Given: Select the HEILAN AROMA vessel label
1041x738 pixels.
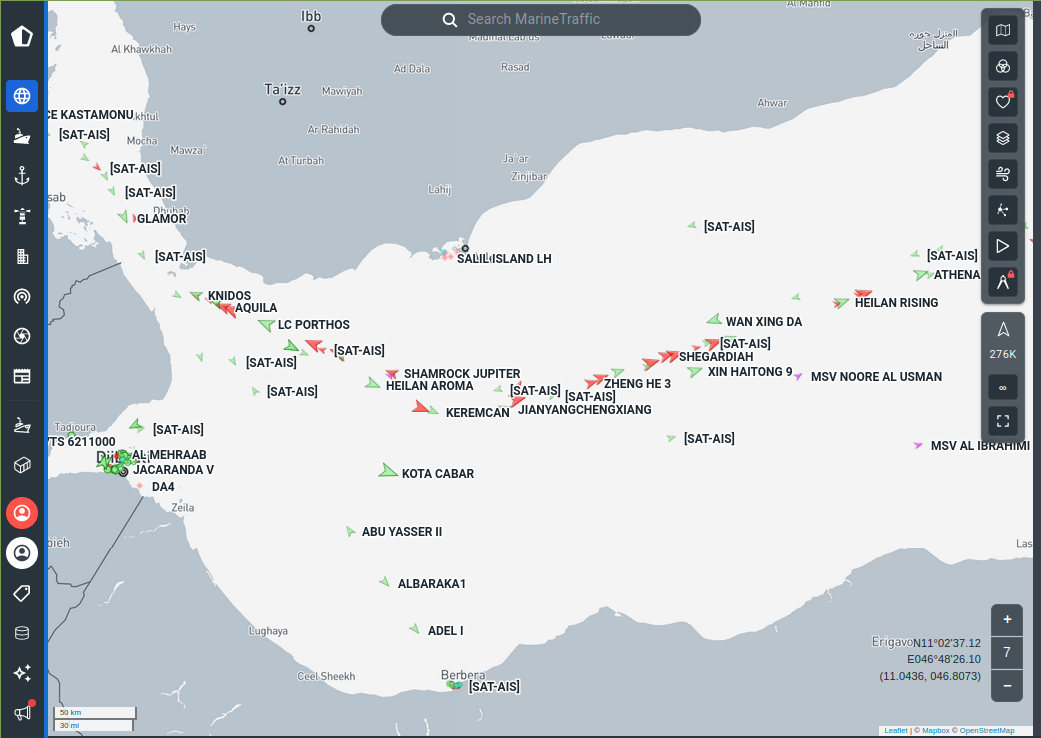Looking at the screenshot, I should [430, 386].
